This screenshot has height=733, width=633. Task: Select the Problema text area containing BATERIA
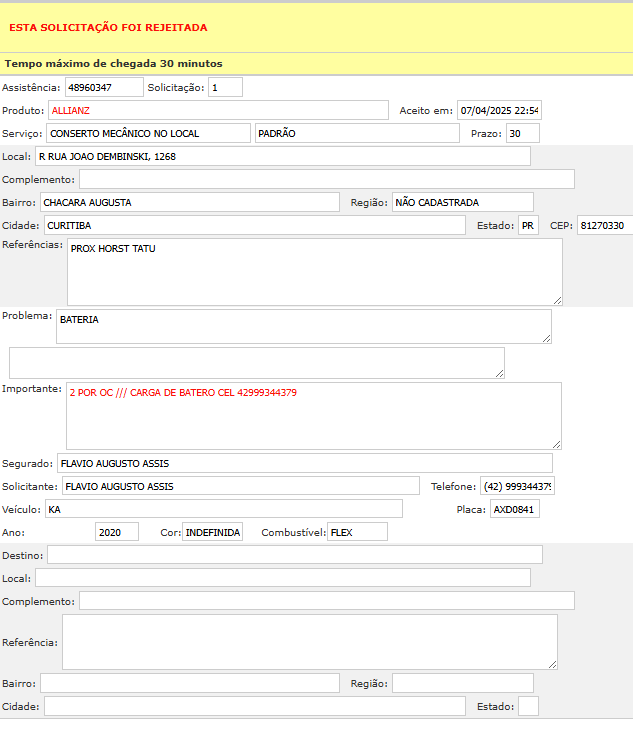(x=303, y=326)
